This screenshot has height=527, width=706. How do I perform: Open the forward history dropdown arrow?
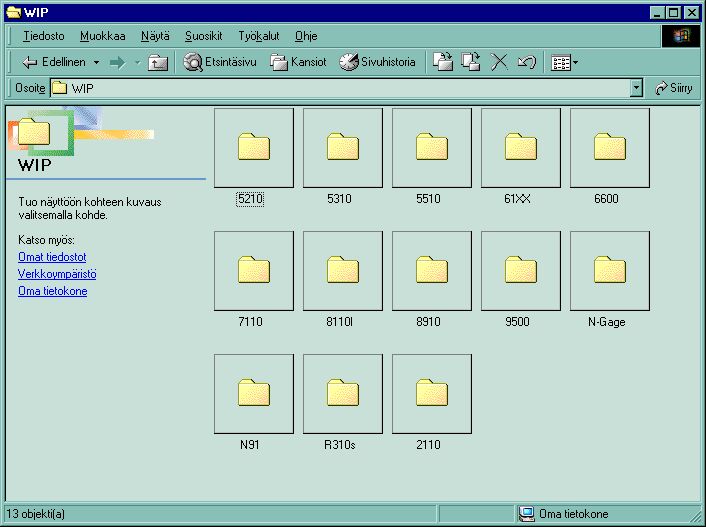tap(137, 62)
